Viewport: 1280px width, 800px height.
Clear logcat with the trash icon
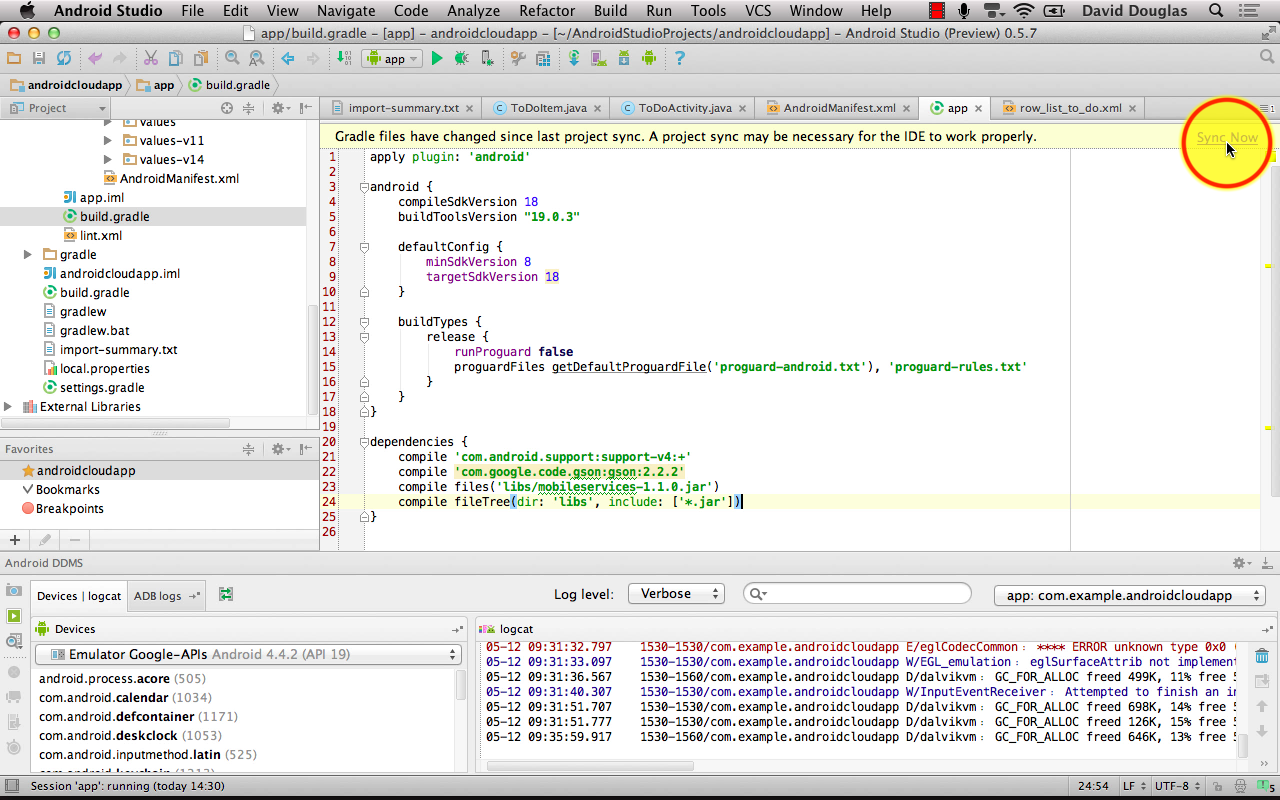click(1262, 657)
